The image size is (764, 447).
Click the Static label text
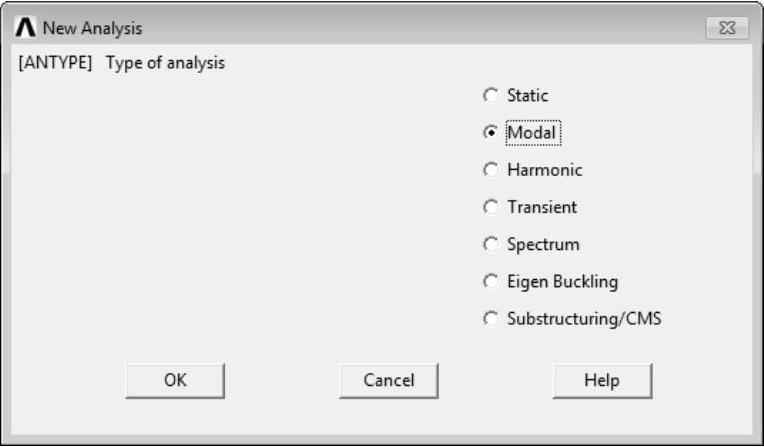tap(528, 96)
